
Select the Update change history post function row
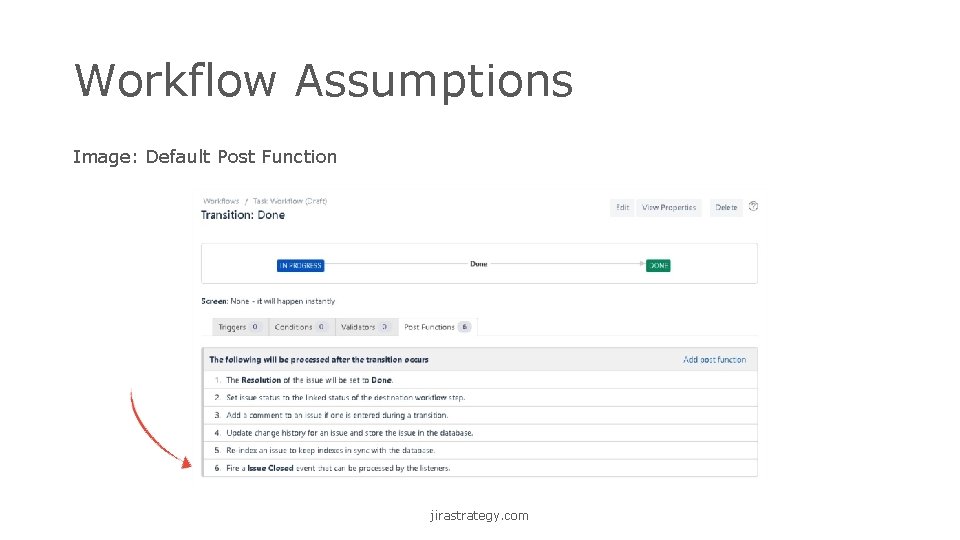[x=349, y=433]
